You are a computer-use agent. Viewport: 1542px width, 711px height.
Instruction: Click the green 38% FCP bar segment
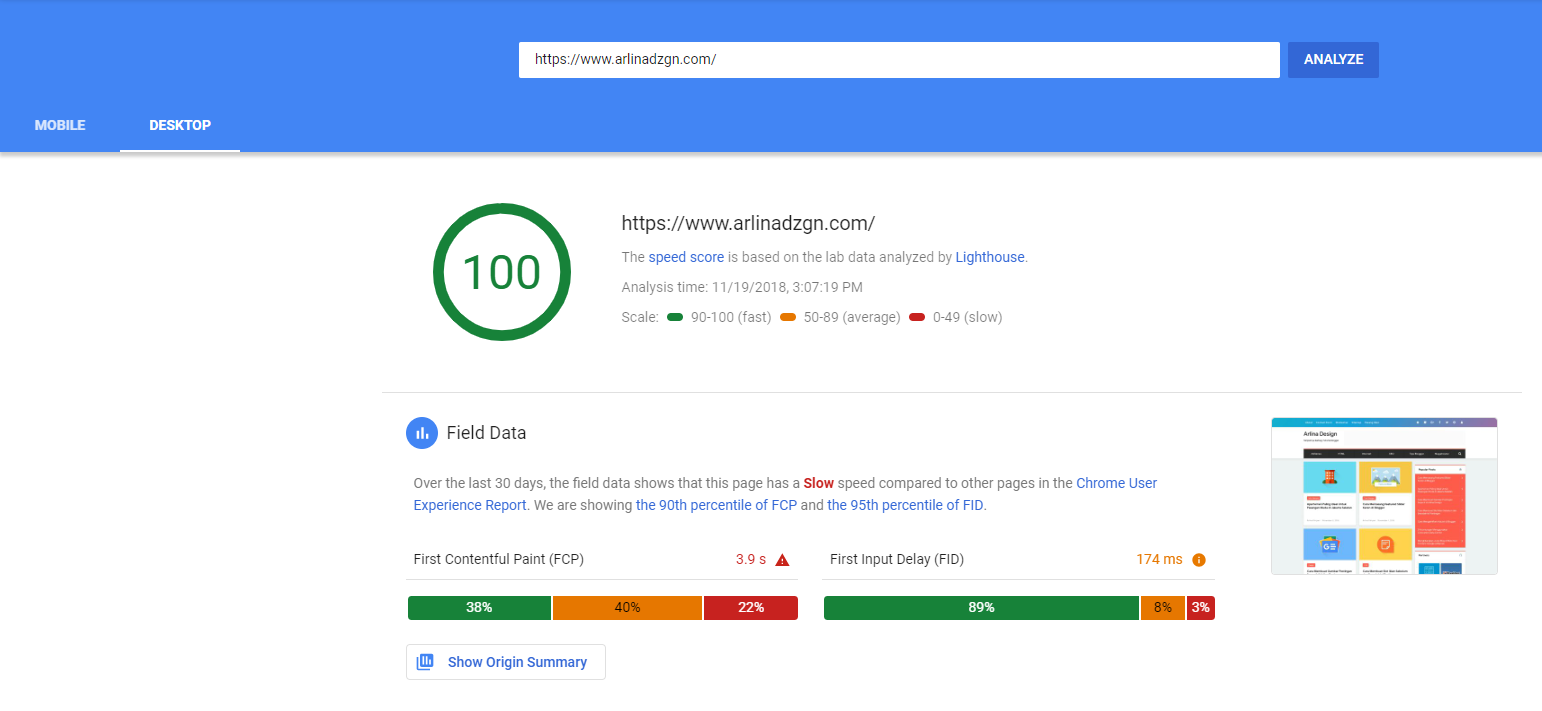point(479,608)
